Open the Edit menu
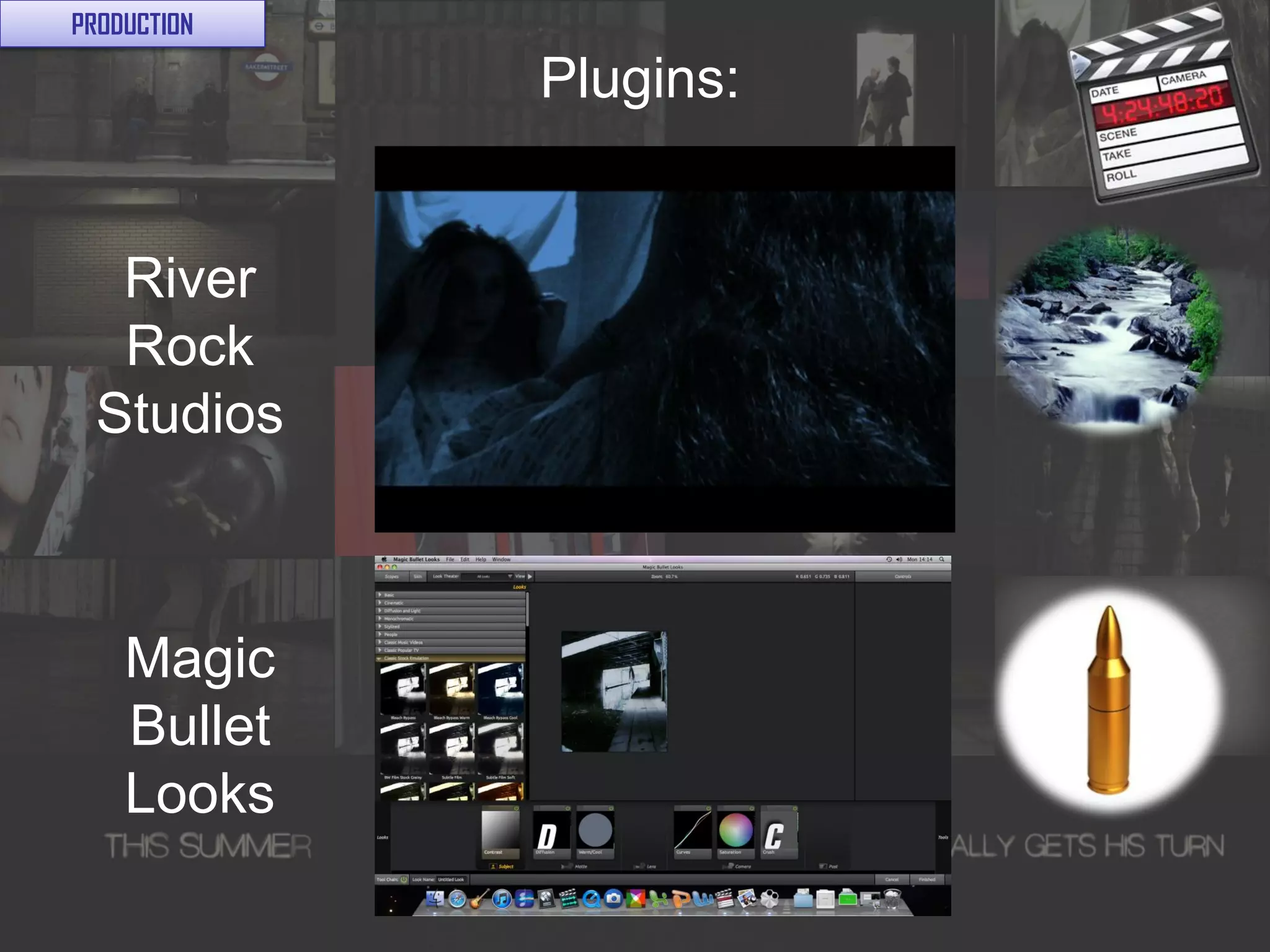Viewport: 1270px width, 952px height. [464, 559]
